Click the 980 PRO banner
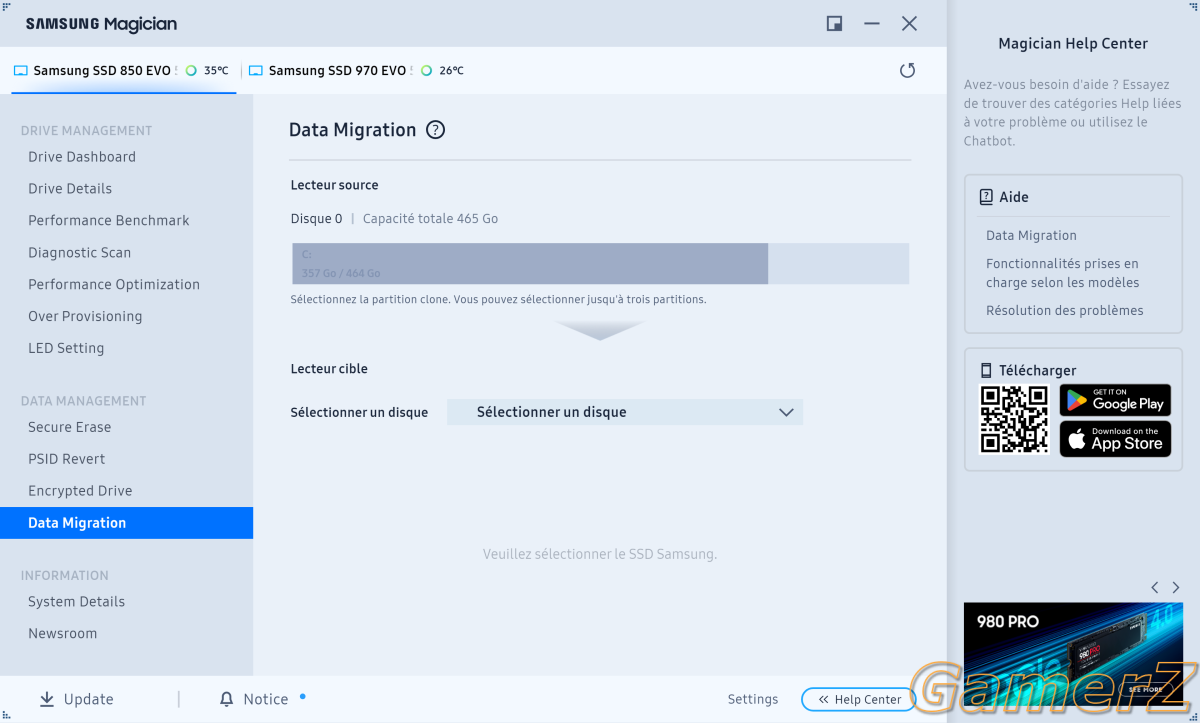Screen dimensions: 1200x723 [1073, 654]
